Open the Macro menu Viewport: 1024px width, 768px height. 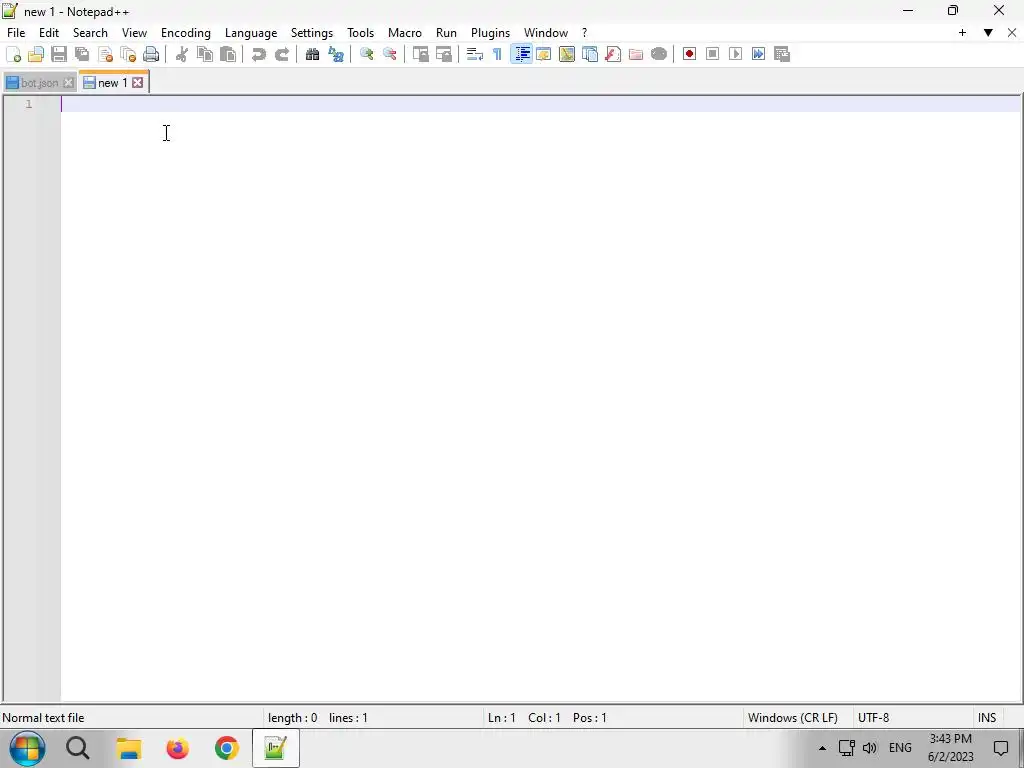tap(405, 33)
